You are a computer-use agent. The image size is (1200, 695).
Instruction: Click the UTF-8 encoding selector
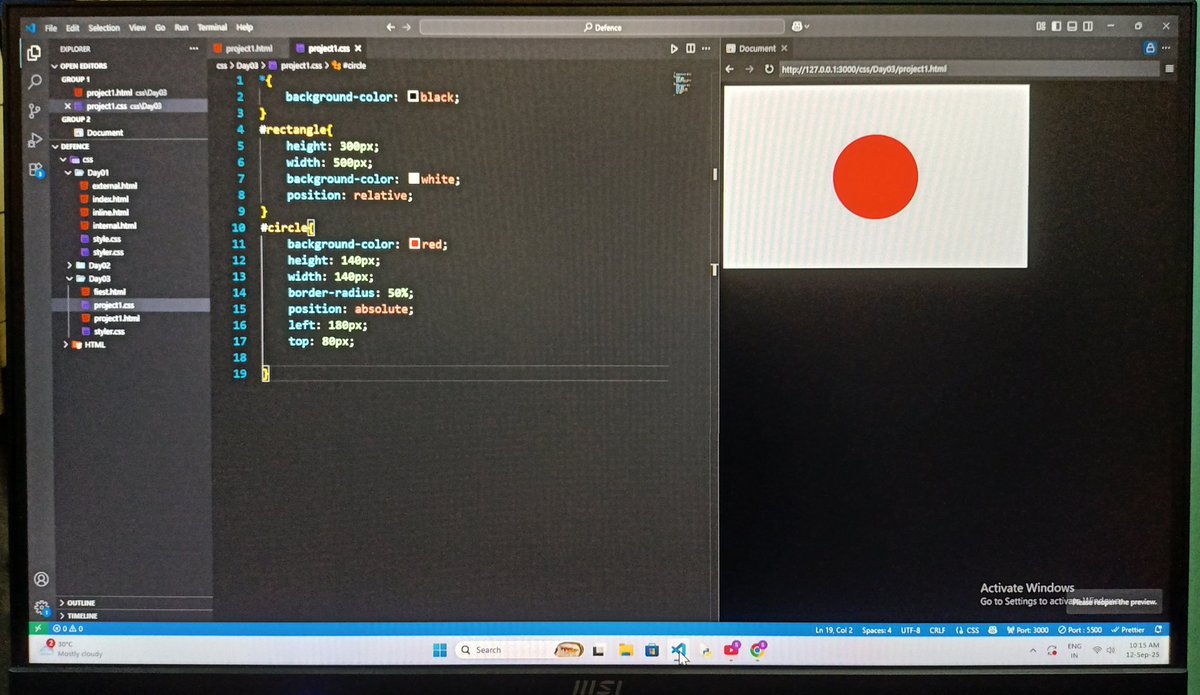(x=910, y=630)
